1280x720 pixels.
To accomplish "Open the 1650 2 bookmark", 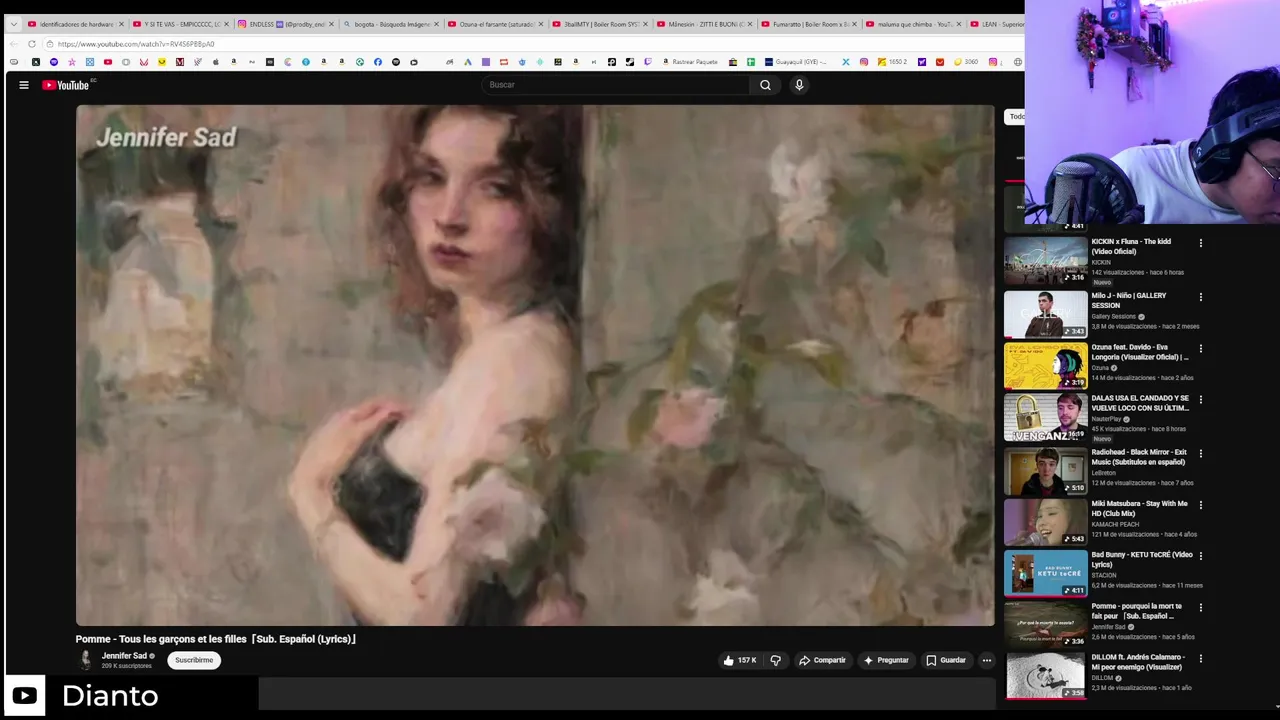I will 892,62.
